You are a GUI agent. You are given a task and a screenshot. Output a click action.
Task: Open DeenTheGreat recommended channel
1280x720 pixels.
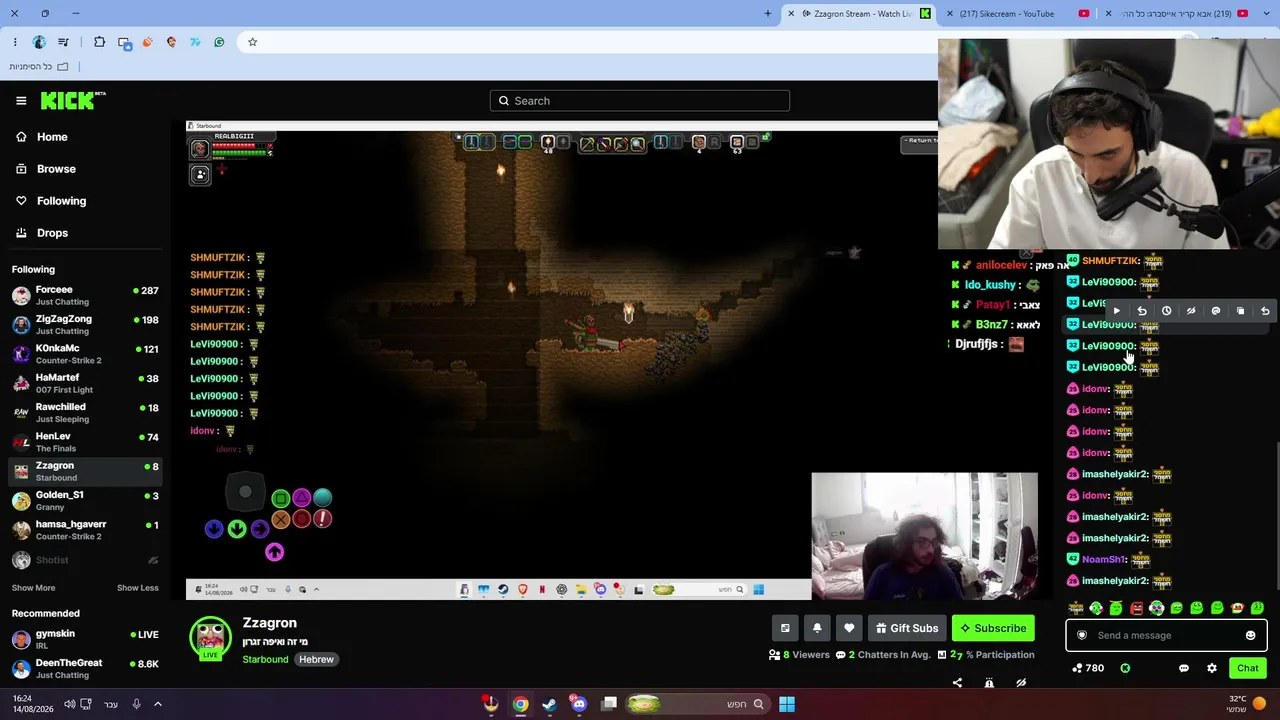click(85, 668)
